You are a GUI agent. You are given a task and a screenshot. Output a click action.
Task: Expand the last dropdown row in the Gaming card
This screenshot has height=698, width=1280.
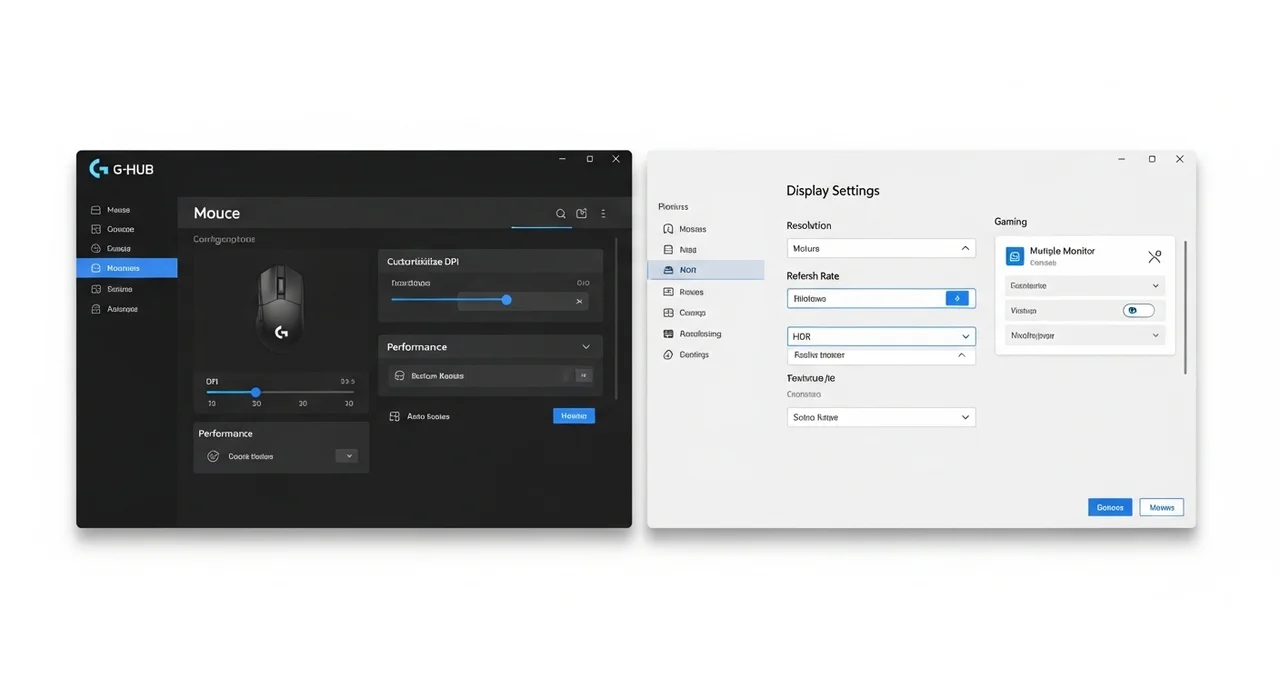tap(1085, 336)
